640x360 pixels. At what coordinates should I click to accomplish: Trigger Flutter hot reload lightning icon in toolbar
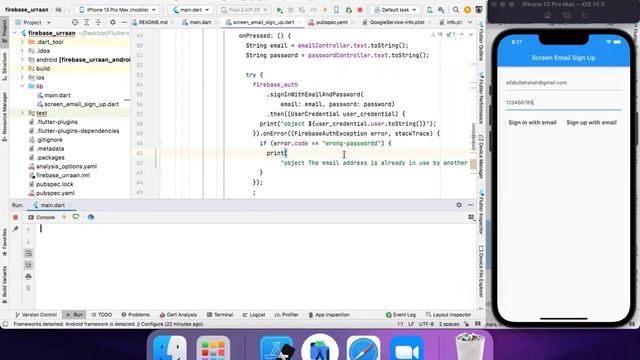tap(325, 10)
